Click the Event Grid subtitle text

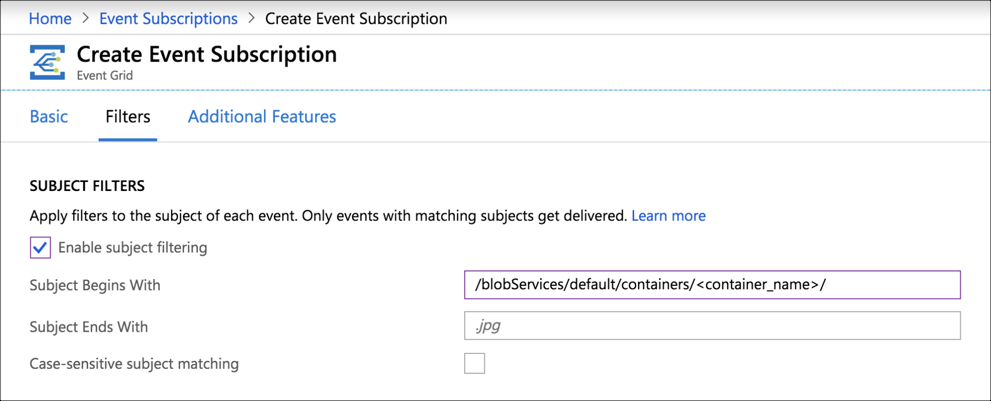105,75
